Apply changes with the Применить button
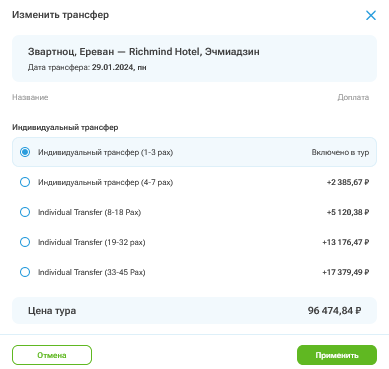The width and height of the screenshot is (389, 369). pyautogui.click(x=337, y=355)
